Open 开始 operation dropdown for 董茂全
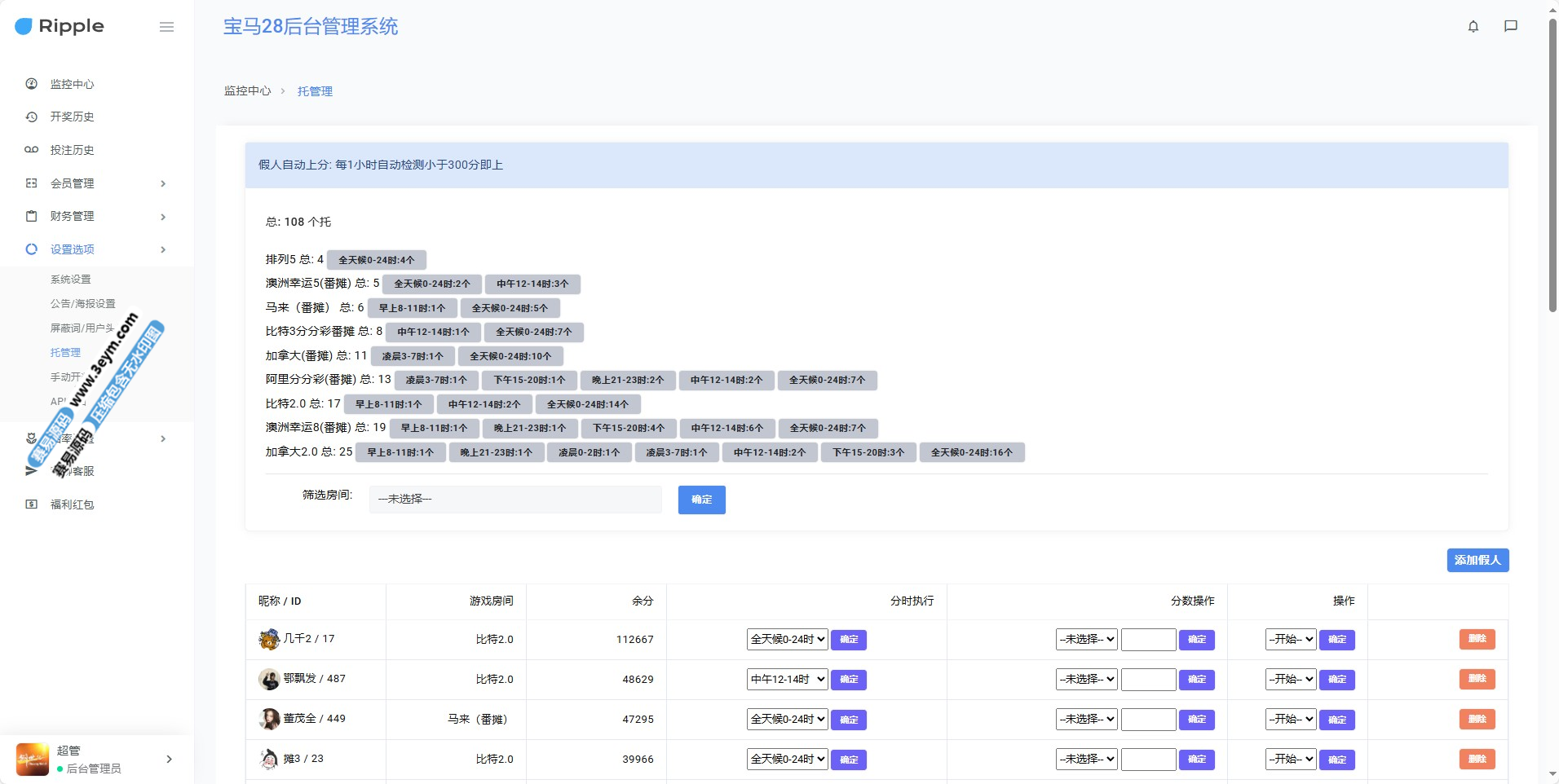 click(1290, 719)
